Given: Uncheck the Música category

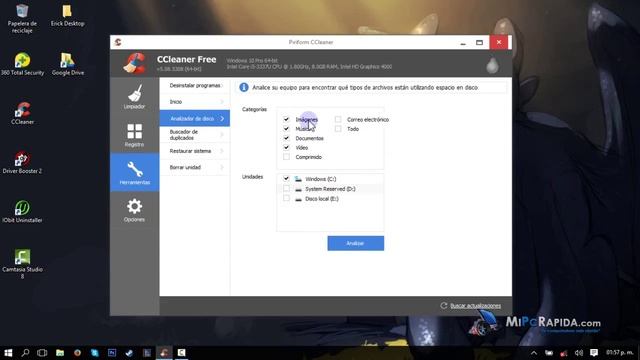Looking at the screenshot, I should tap(286, 129).
